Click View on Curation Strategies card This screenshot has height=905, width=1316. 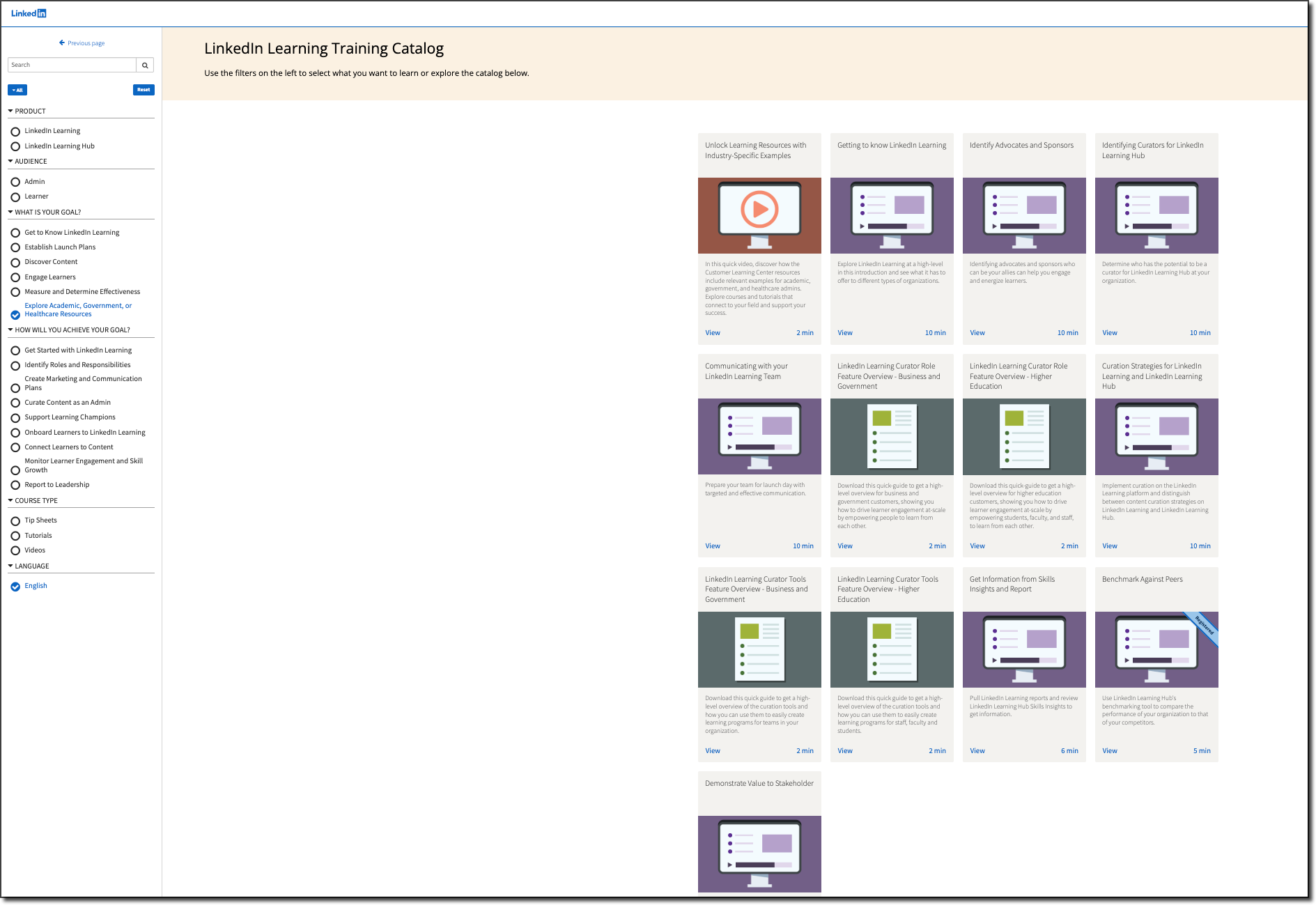pos(1110,546)
